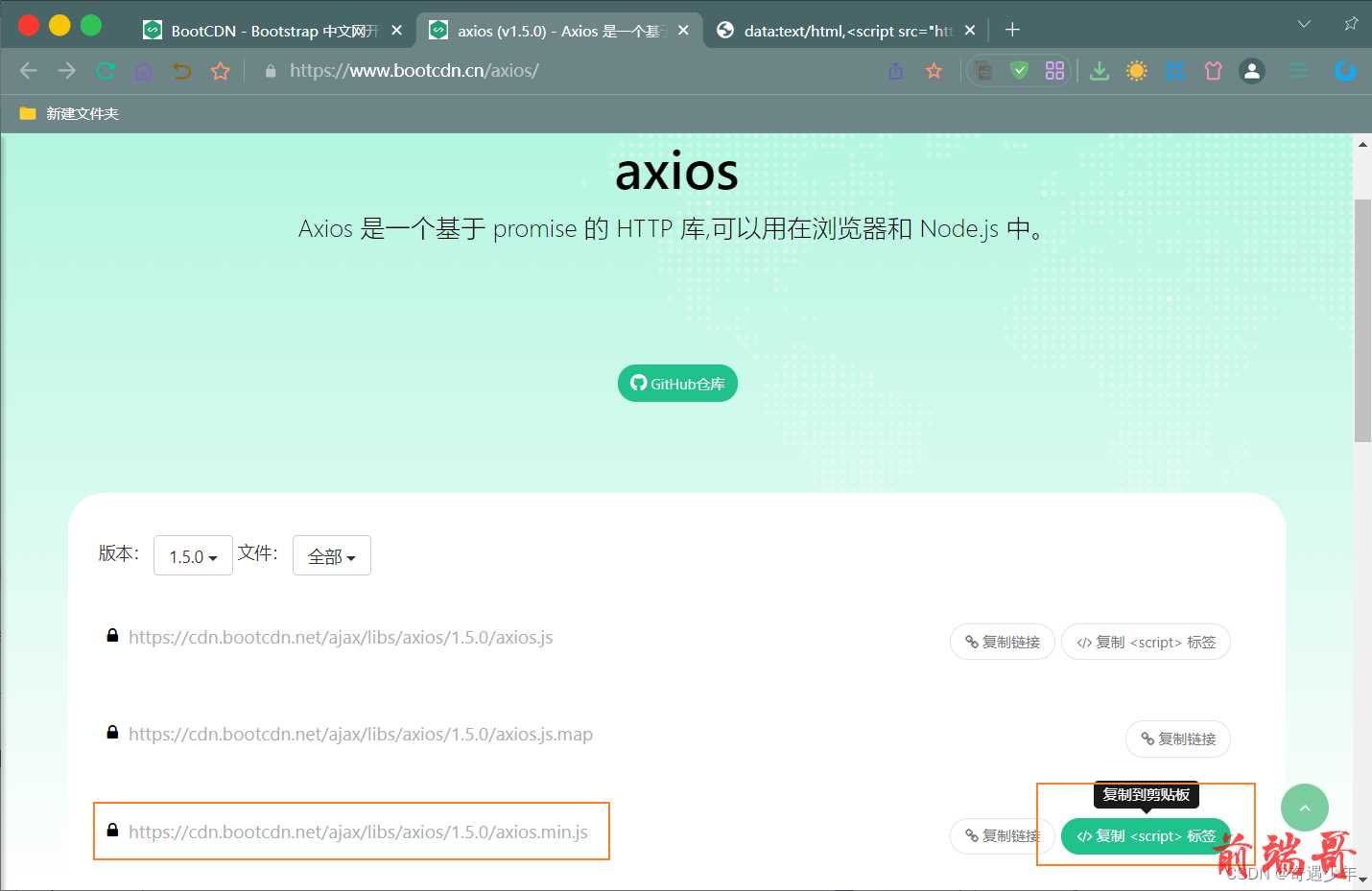The width and height of the screenshot is (1372, 891).
Task: Click the lock icon beside axios.js link
Action: pyautogui.click(x=112, y=636)
